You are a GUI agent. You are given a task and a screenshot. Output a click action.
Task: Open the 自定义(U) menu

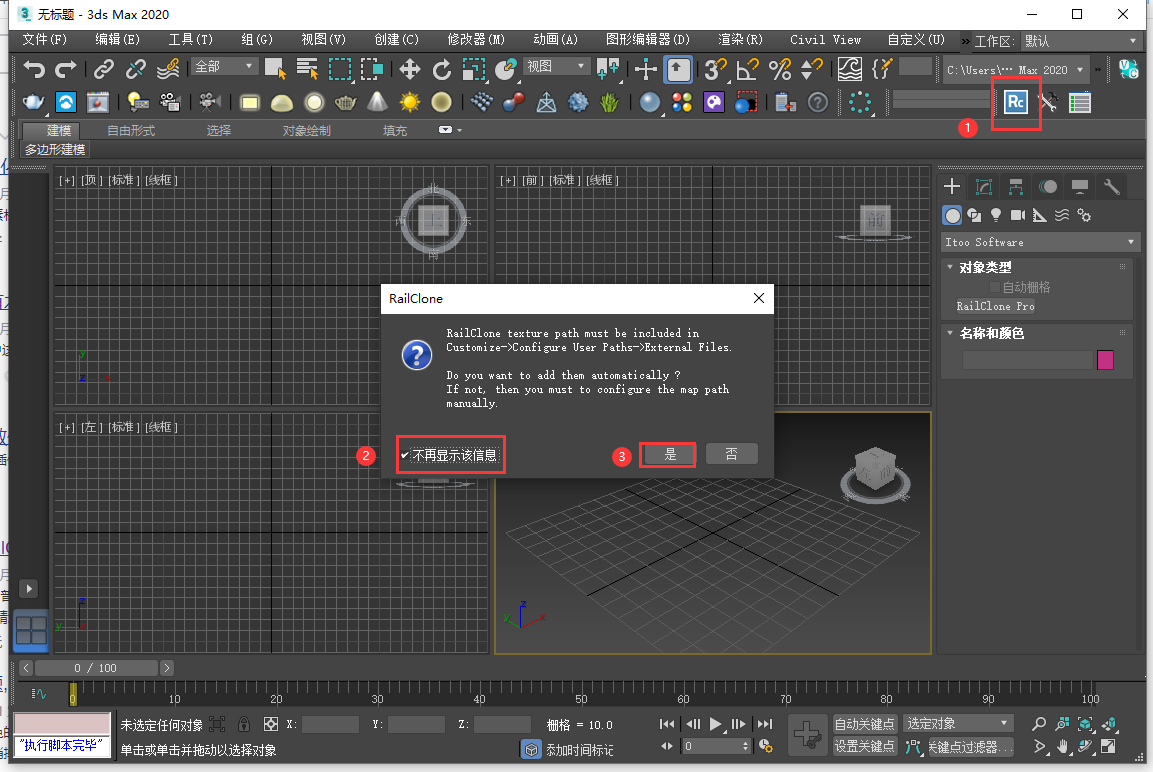pyautogui.click(x=915, y=40)
